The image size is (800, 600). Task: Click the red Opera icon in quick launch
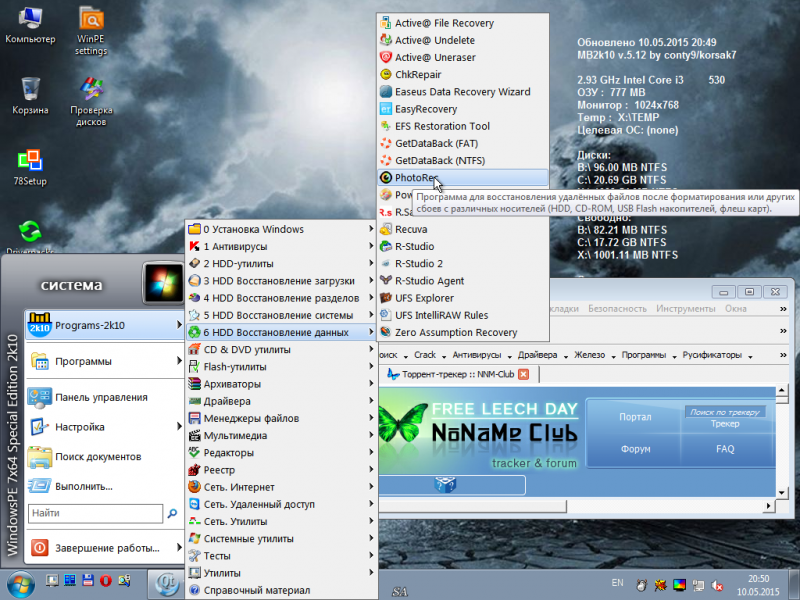[x=106, y=581]
